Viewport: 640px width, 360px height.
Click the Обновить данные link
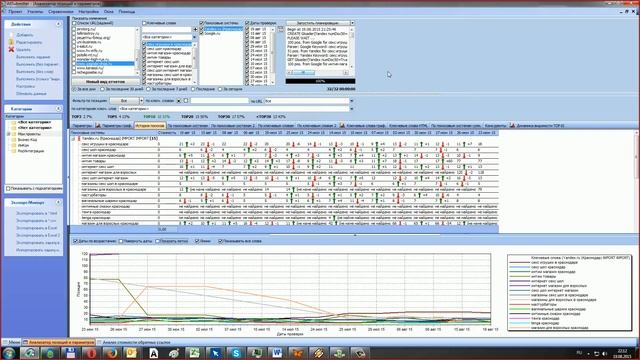click(31, 94)
